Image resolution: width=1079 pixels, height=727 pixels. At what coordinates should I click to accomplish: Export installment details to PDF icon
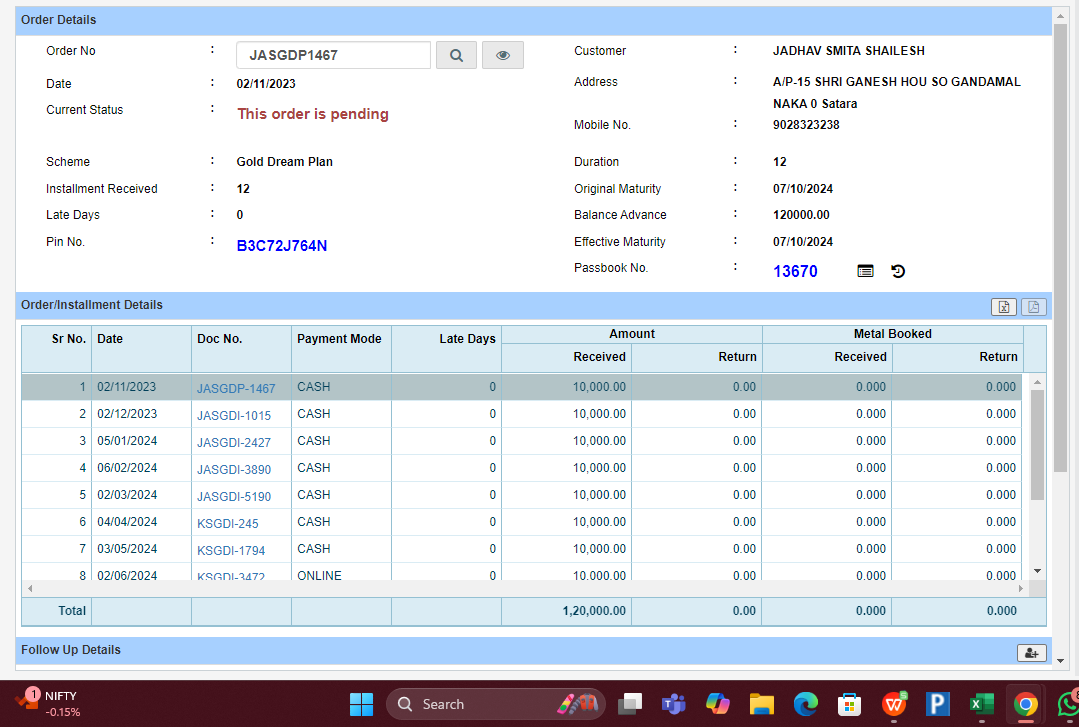[1034, 307]
